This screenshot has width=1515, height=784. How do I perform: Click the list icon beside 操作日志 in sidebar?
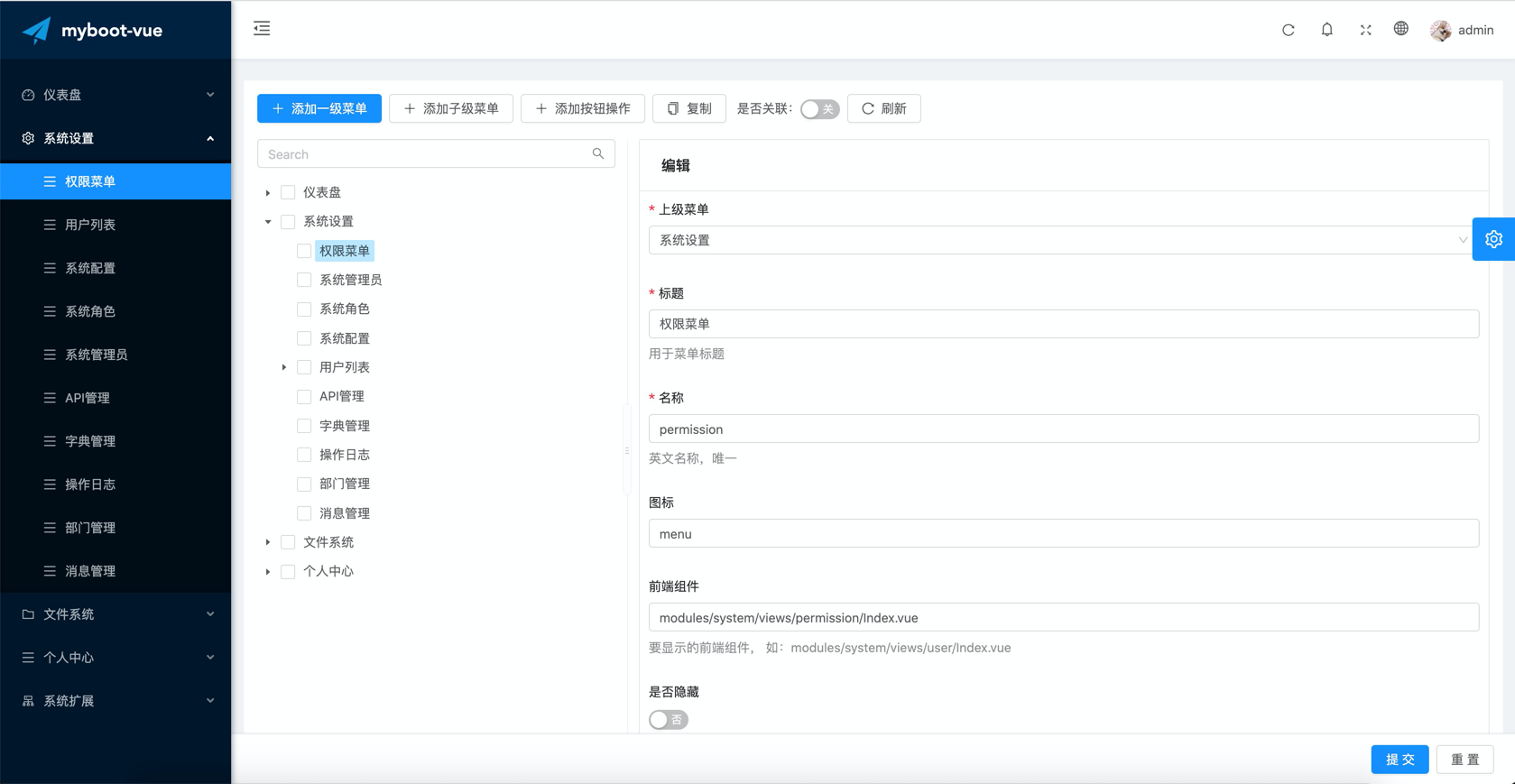coord(50,484)
